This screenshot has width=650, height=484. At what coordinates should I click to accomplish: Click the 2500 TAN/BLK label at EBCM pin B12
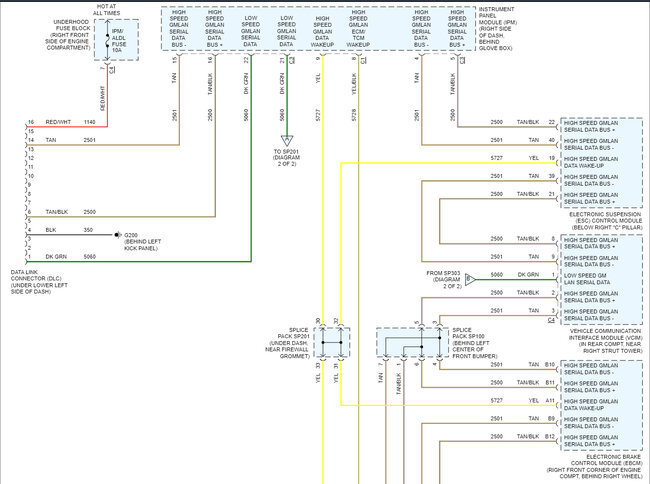[514, 436]
